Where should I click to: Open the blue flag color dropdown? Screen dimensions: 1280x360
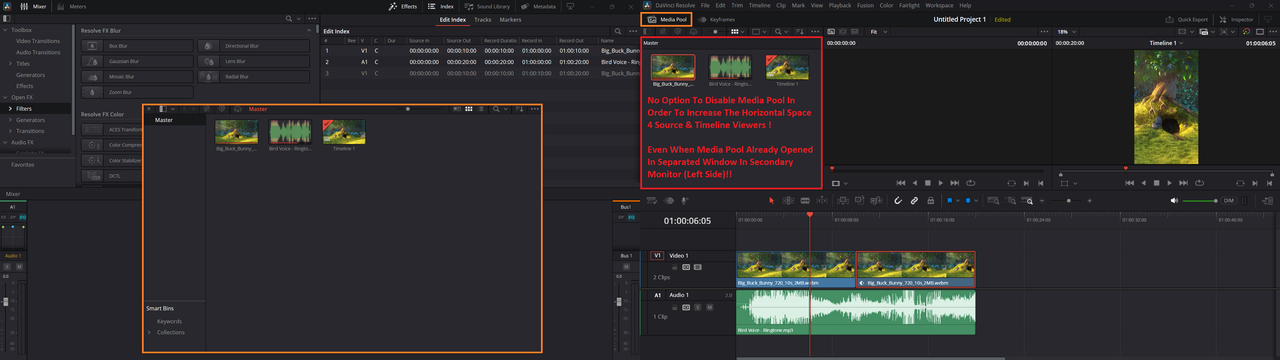[959, 200]
